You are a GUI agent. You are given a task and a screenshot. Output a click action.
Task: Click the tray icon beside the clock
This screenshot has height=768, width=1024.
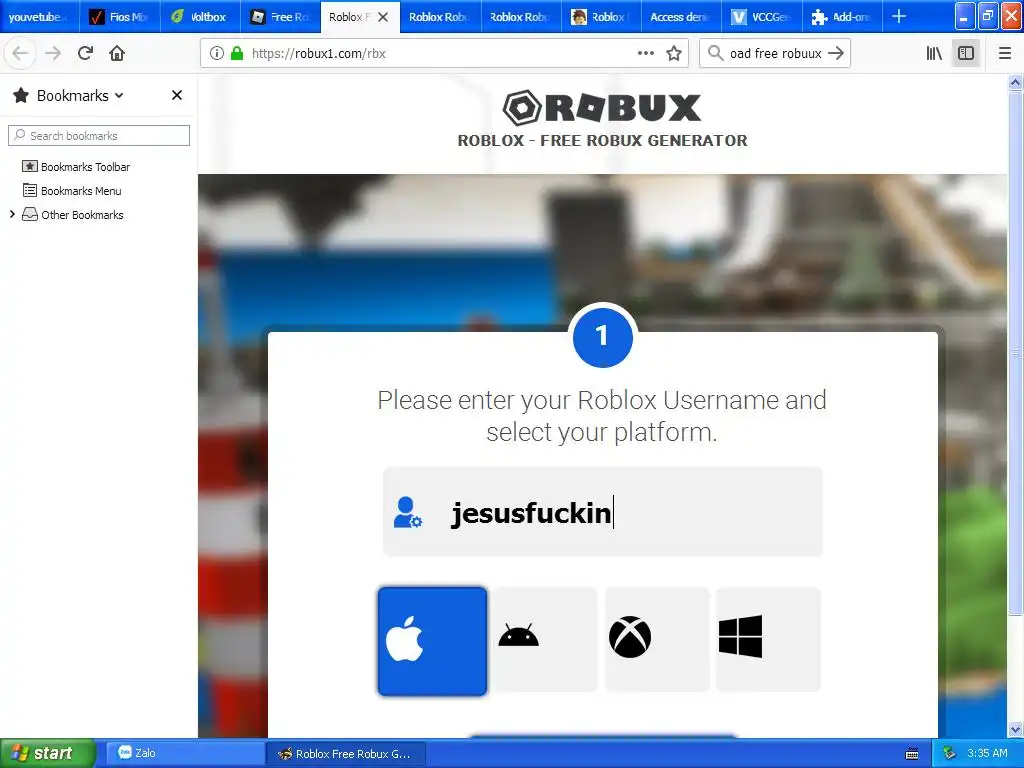950,754
